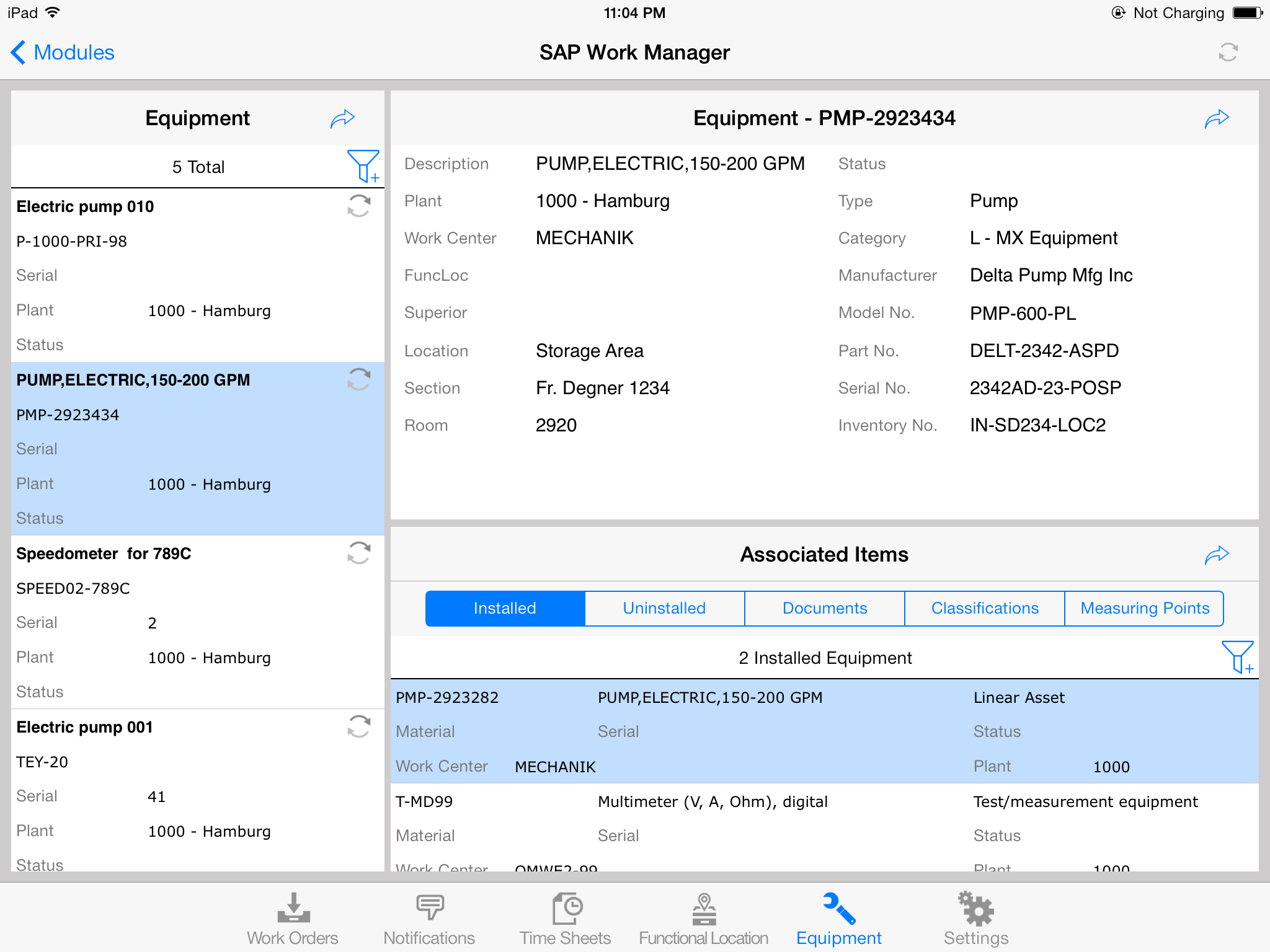Click the share arrow in Associated Items header
Screen dimensions: 1270x952
point(1216,554)
